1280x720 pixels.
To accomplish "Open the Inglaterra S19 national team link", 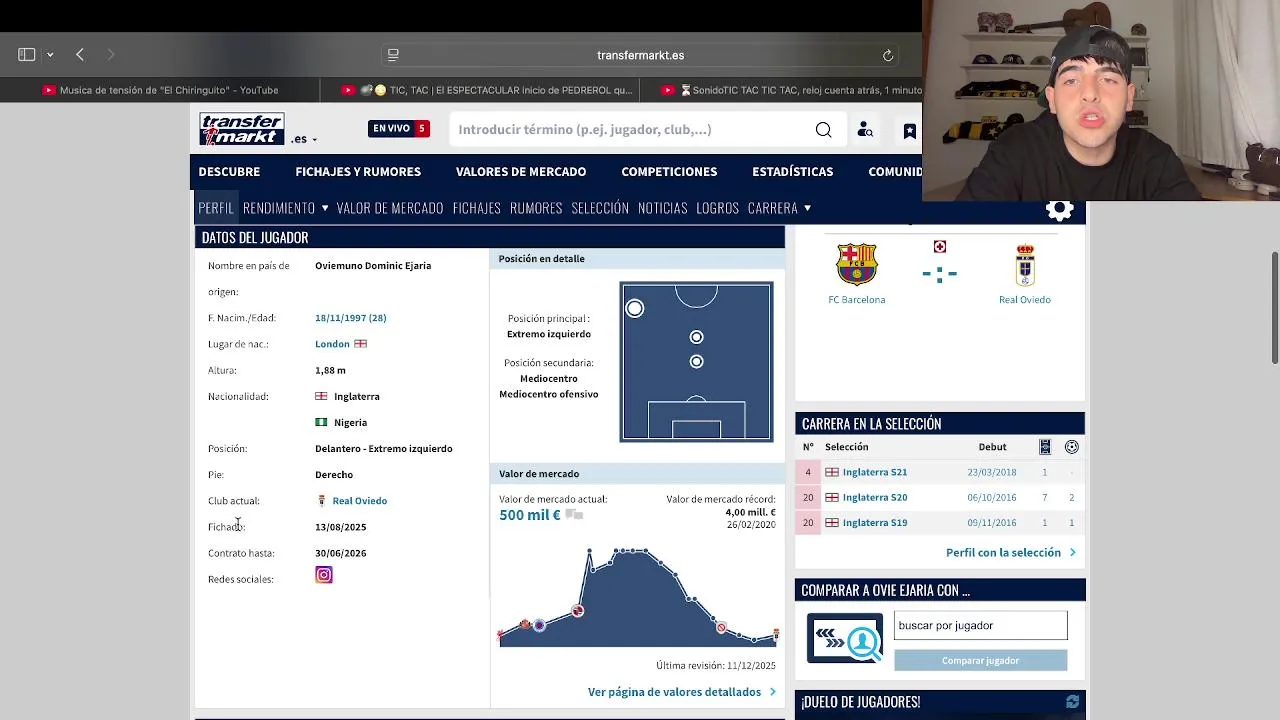I will point(875,523).
